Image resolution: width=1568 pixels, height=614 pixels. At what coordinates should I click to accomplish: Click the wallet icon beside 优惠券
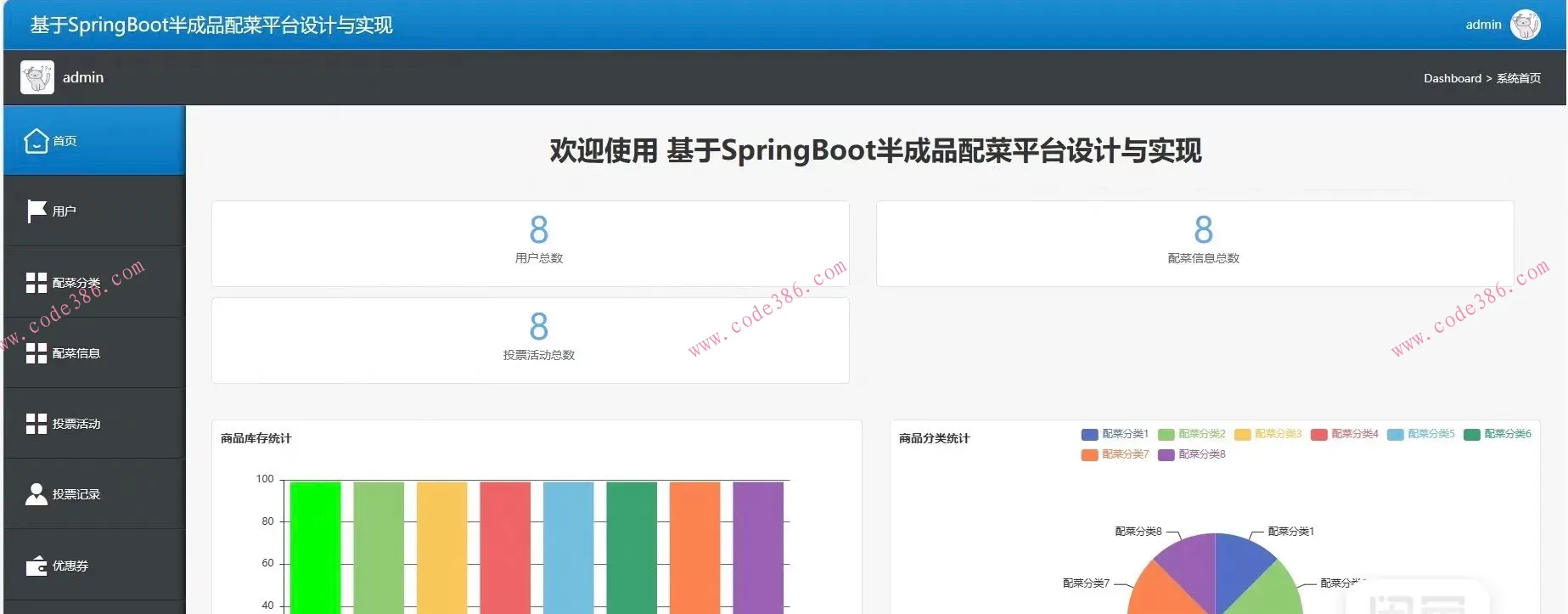[x=37, y=566]
